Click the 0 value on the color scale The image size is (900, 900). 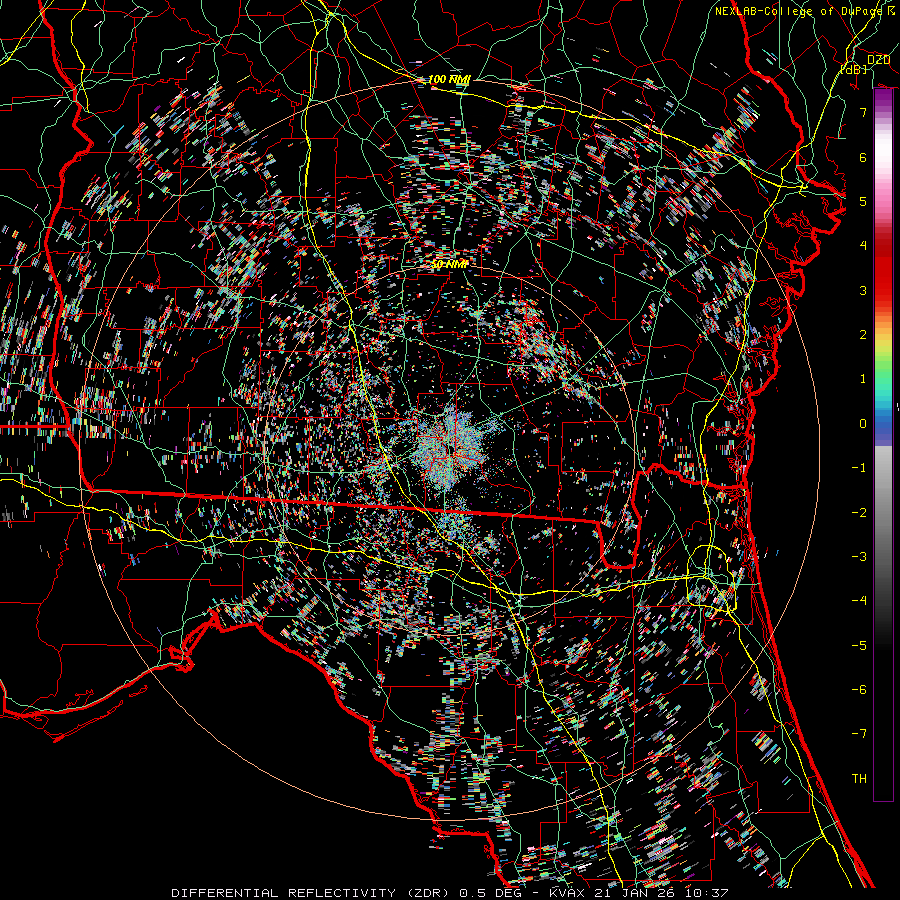863,424
